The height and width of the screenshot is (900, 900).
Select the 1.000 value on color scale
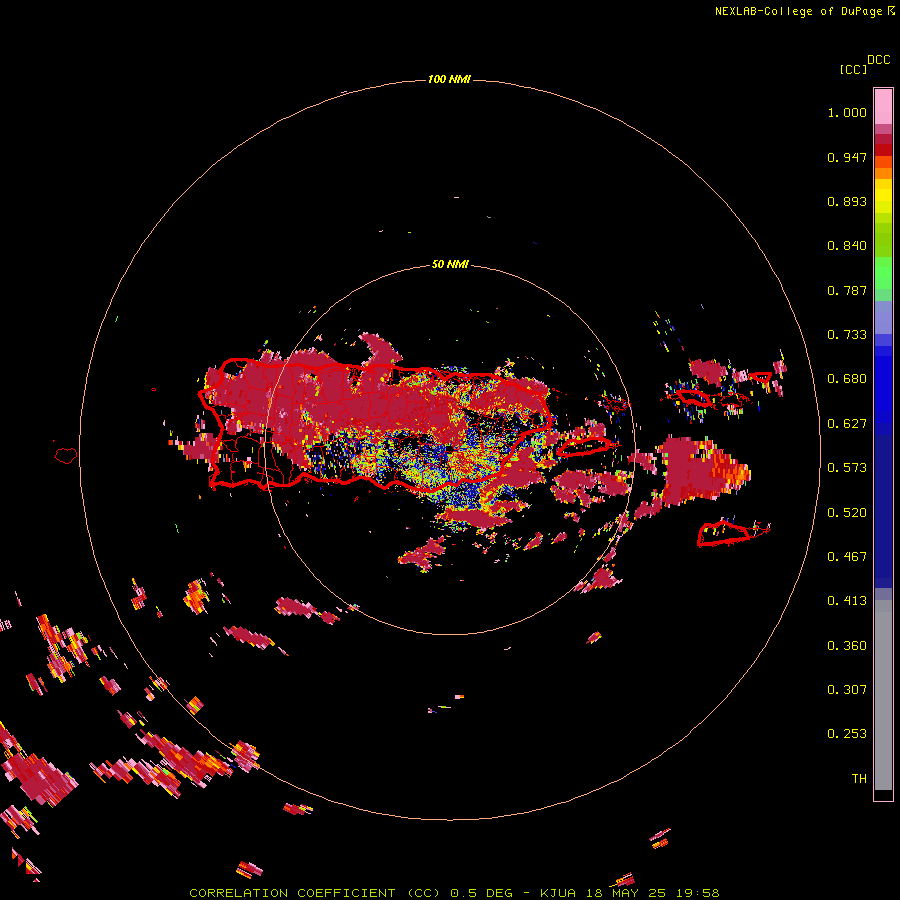(x=847, y=112)
